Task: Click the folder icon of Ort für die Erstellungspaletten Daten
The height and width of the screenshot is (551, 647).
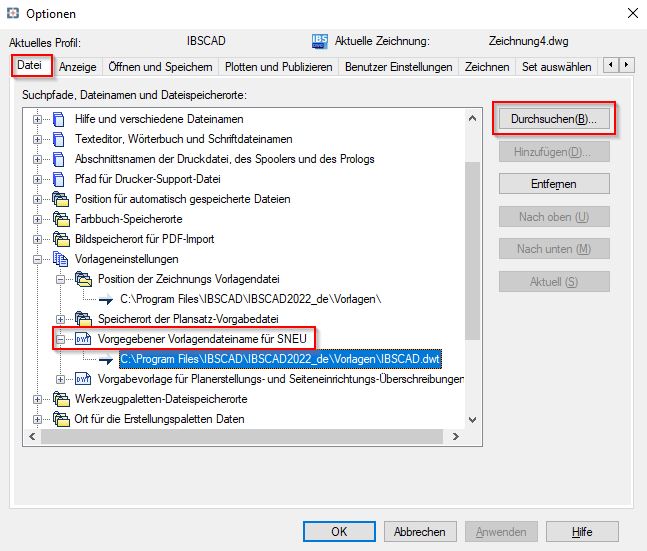Action: click(x=61, y=419)
